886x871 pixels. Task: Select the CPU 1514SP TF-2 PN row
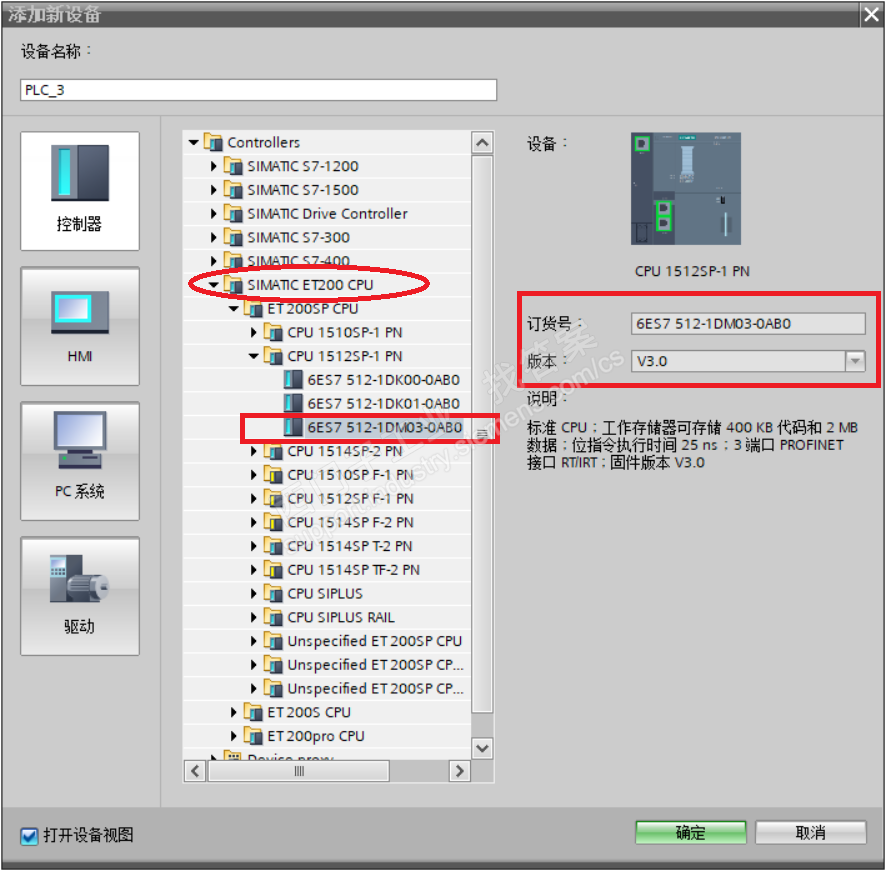[x=327, y=570]
